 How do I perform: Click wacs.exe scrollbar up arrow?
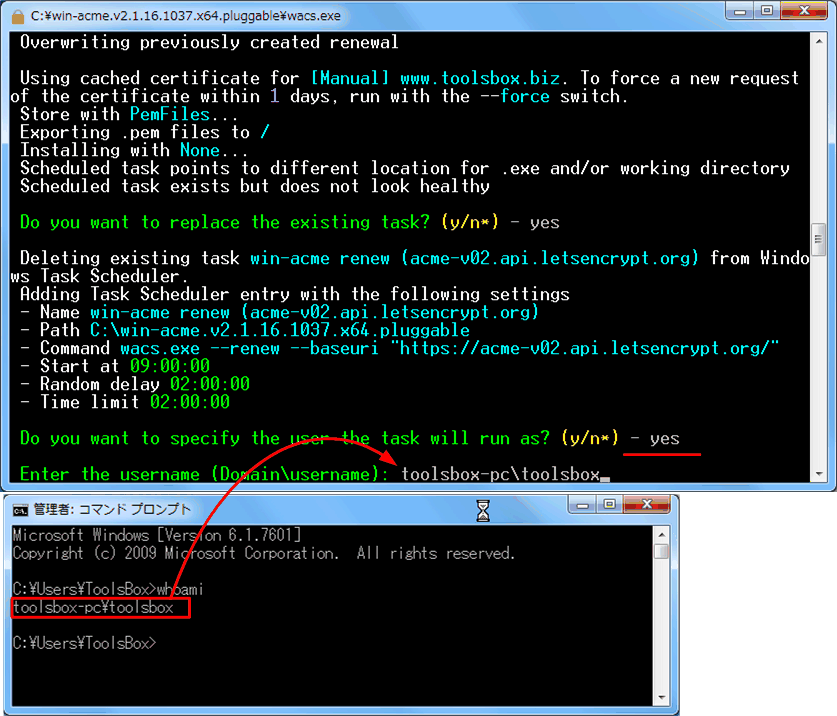(819, 41)
